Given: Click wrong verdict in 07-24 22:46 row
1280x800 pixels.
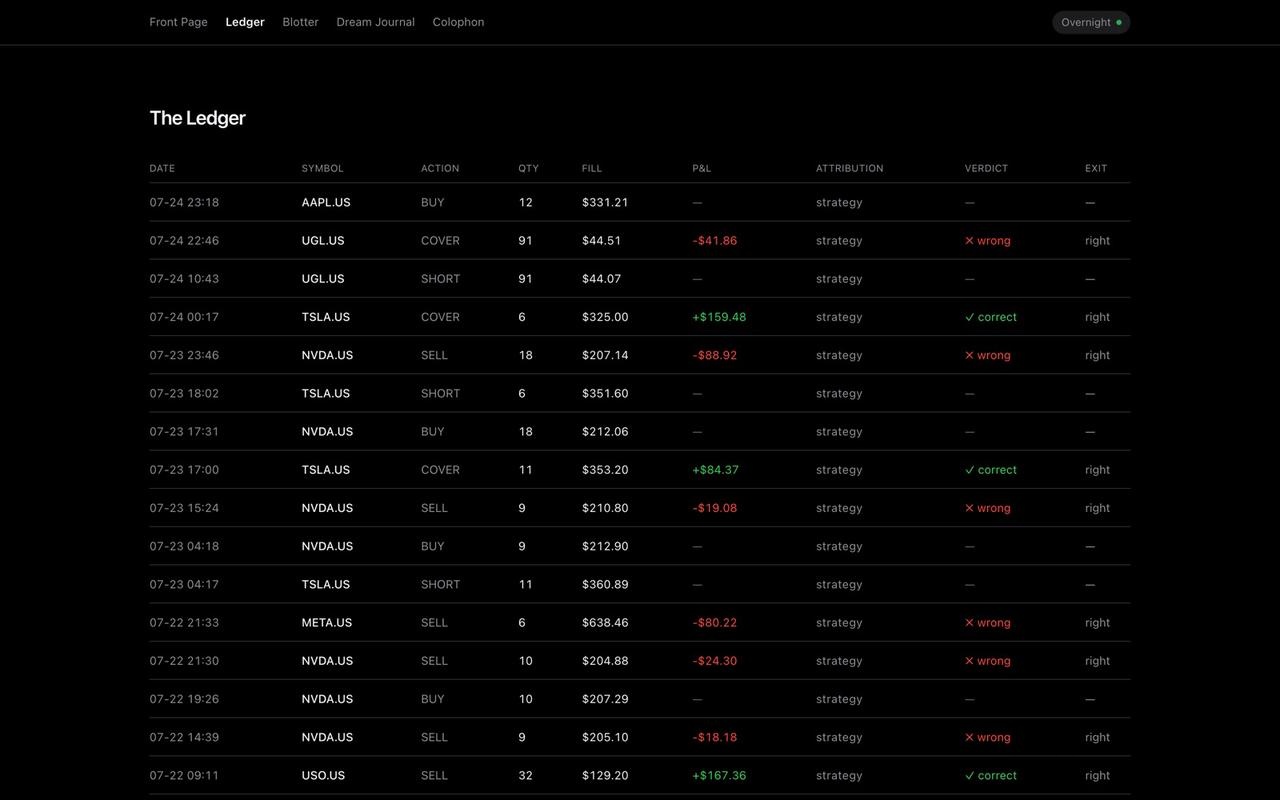Looking at the screenshot, I should (988, 240).
